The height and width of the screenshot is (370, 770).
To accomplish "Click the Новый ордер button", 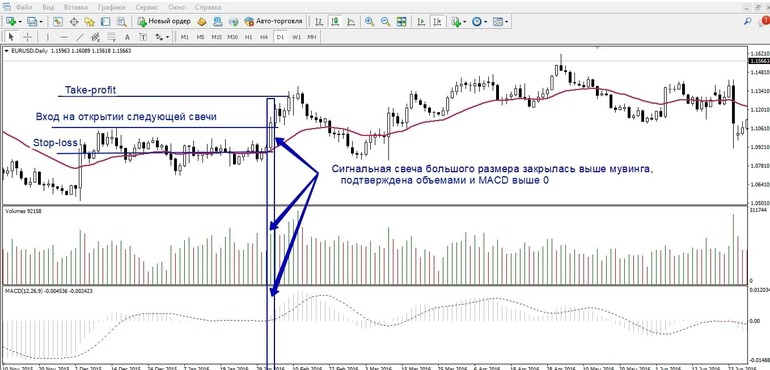I will [164, 22].
